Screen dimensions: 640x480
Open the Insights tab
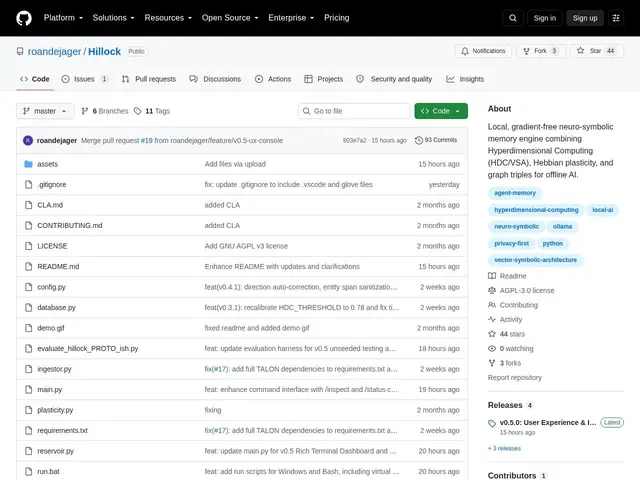(x=465, y=79)
